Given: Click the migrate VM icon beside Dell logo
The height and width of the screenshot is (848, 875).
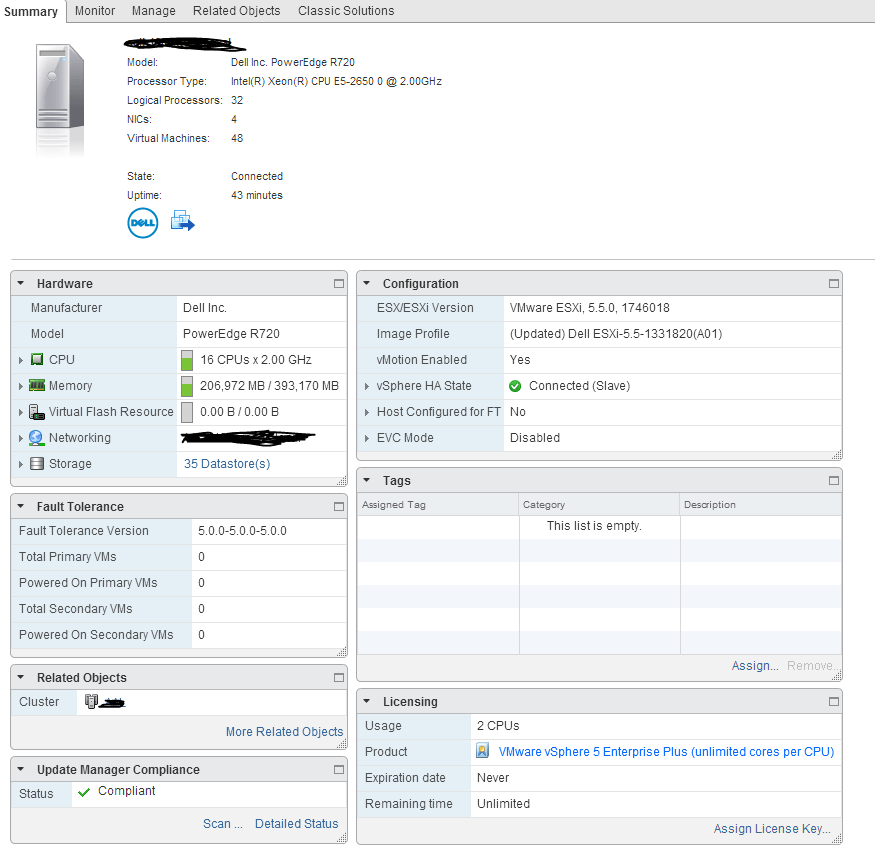Looking at the screenshot, I should coord(182,220).
